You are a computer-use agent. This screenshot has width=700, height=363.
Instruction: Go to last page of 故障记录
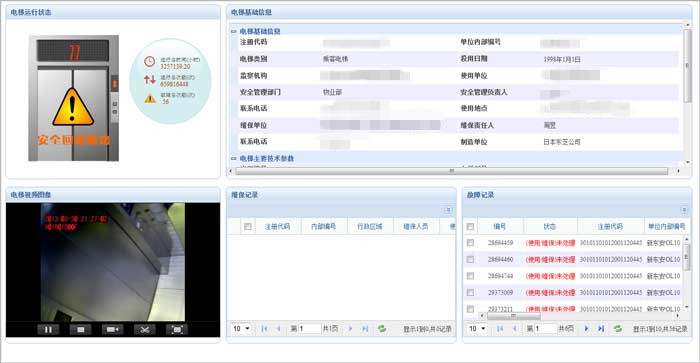[600, 329]
